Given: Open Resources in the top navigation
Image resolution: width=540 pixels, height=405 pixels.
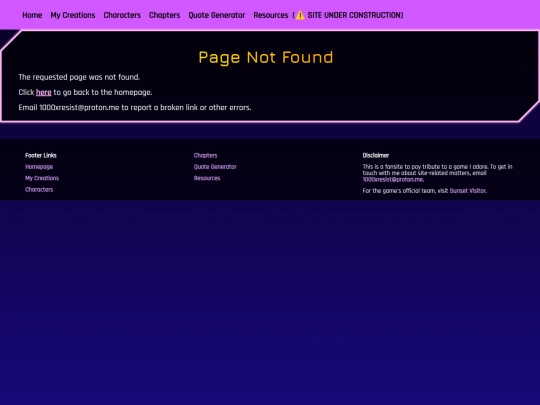Looking at the screenshot, I should 271,15.
